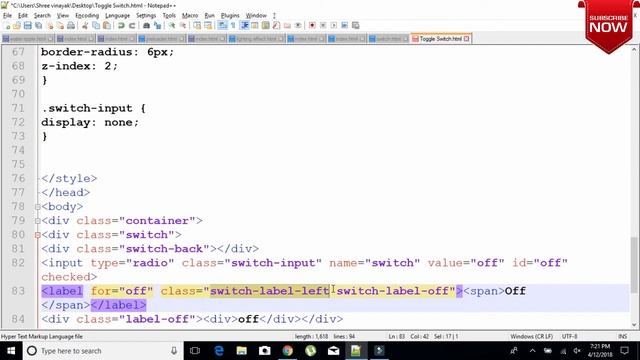Screen dimensions: 640x360
Task: Click the Save All toolbar icon
Action: point(39,25)
